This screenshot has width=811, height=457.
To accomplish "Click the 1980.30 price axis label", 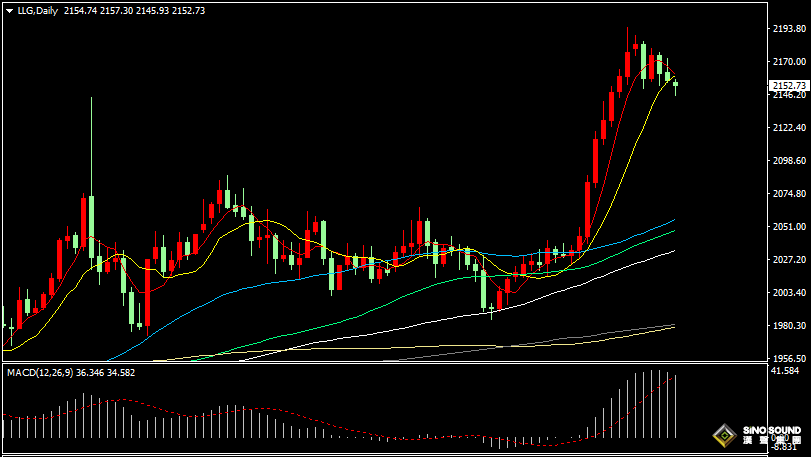I will (788, 326).
